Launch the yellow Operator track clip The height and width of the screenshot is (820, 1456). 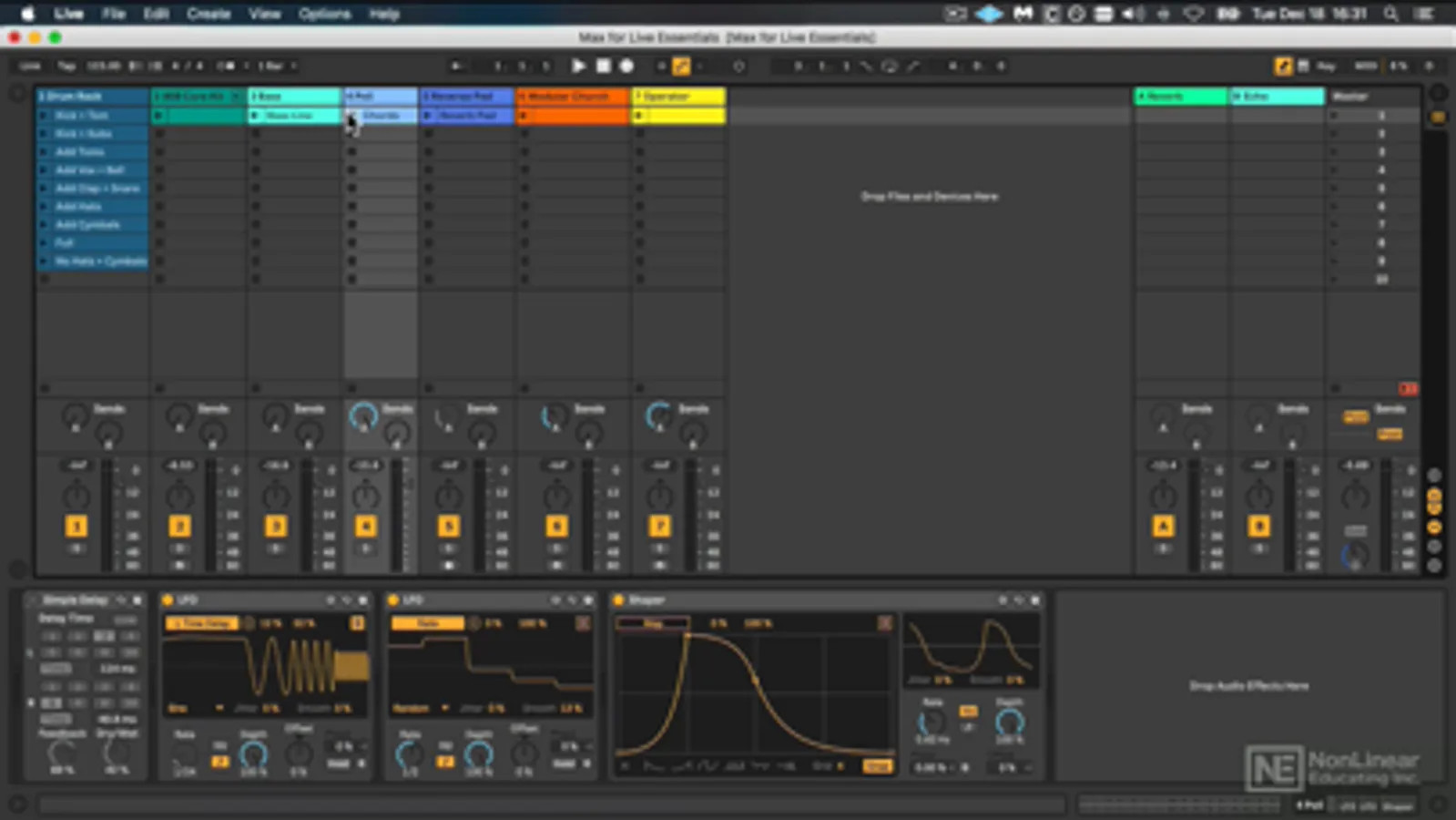[x=639, y=116]
